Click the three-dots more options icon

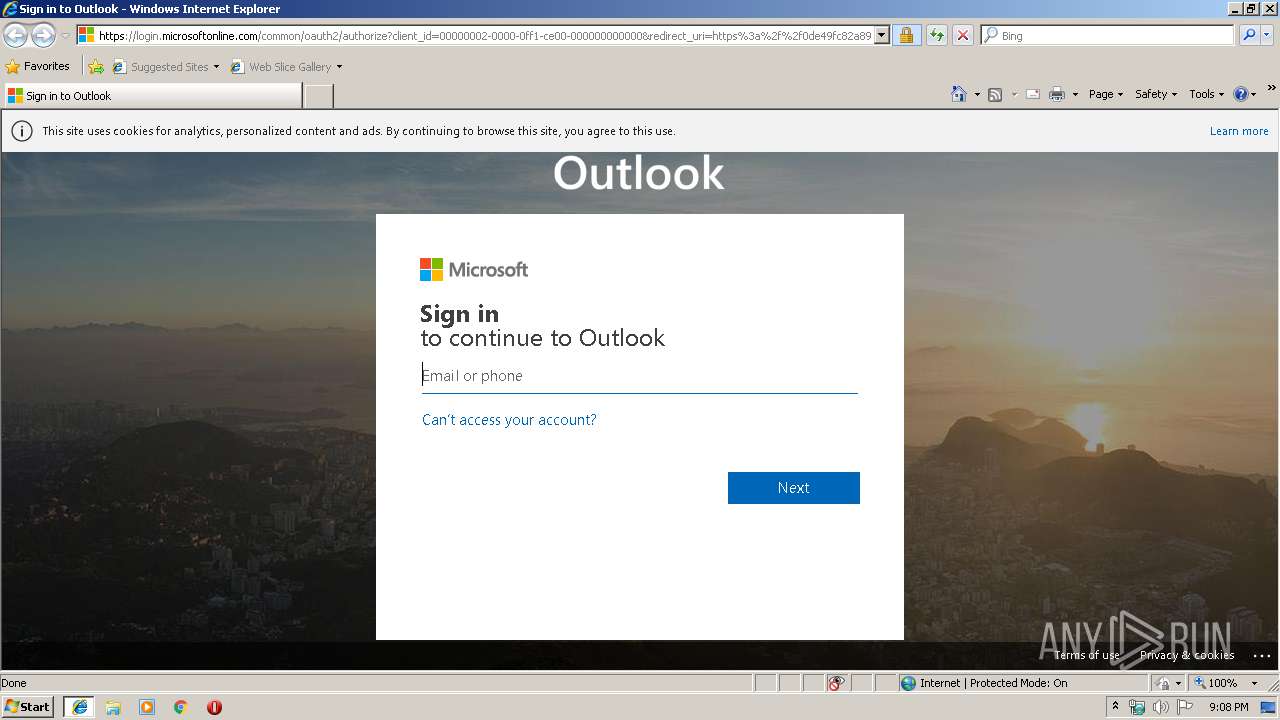(x=1261, y=656)
